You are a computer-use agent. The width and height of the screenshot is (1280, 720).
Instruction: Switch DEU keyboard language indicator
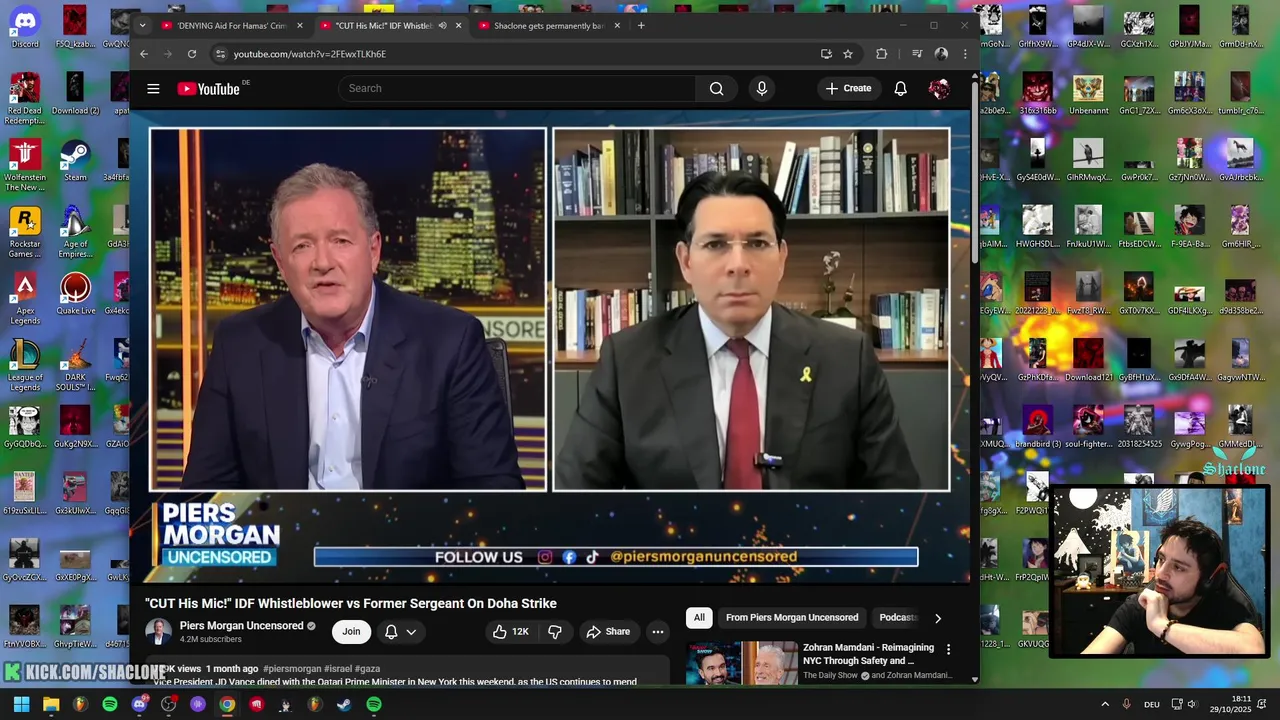click(x=1152, y=704)
